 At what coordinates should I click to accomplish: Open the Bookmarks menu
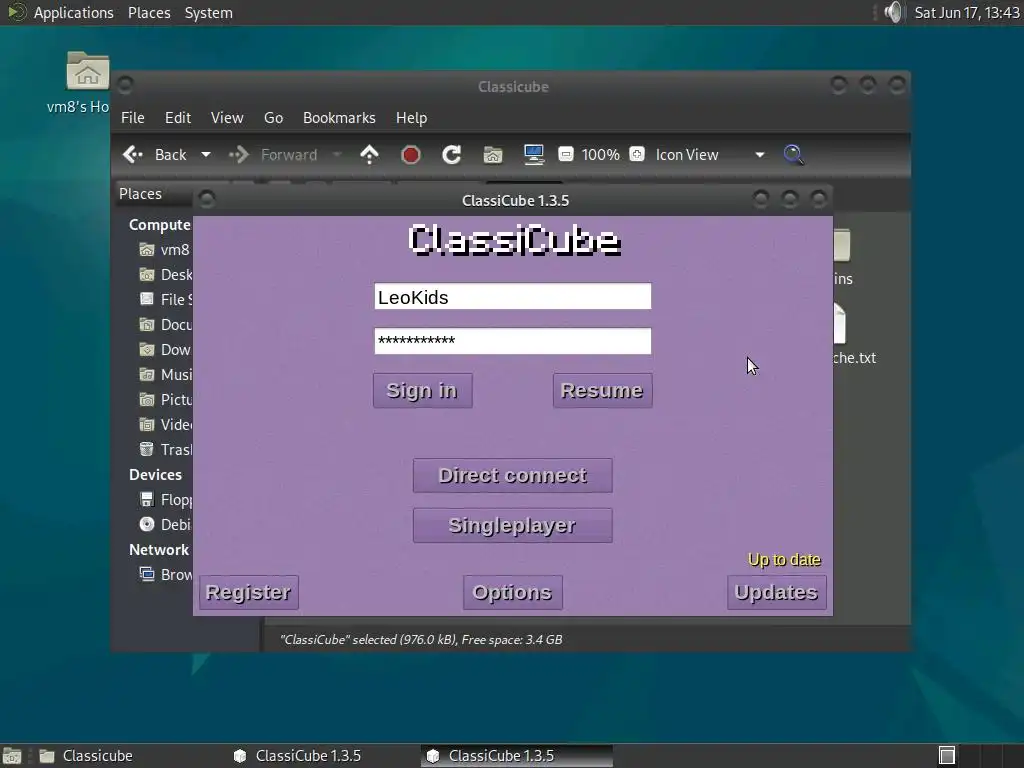coord(339,118)
